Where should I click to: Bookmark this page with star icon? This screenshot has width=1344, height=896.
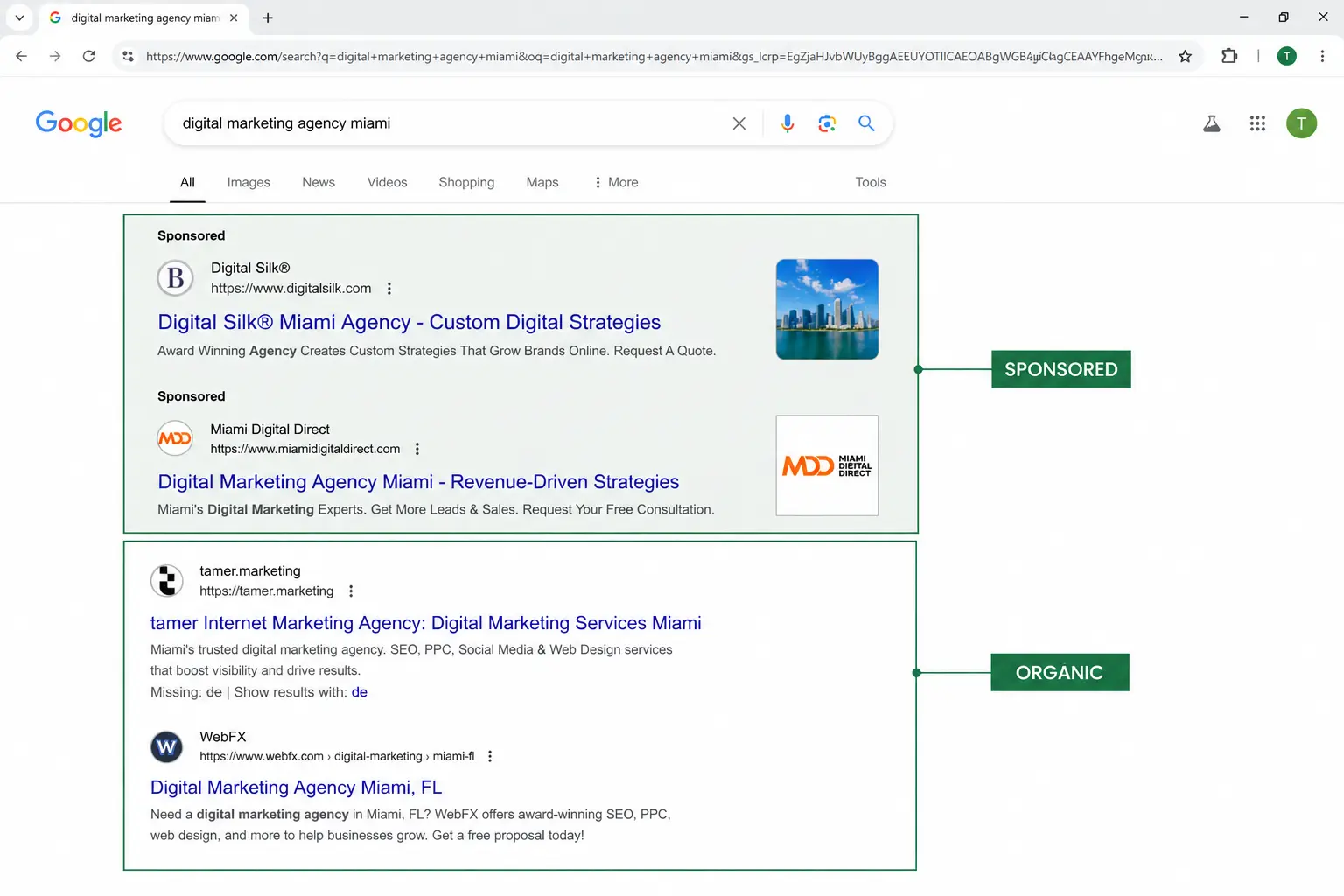click(x=1185, y=56)
